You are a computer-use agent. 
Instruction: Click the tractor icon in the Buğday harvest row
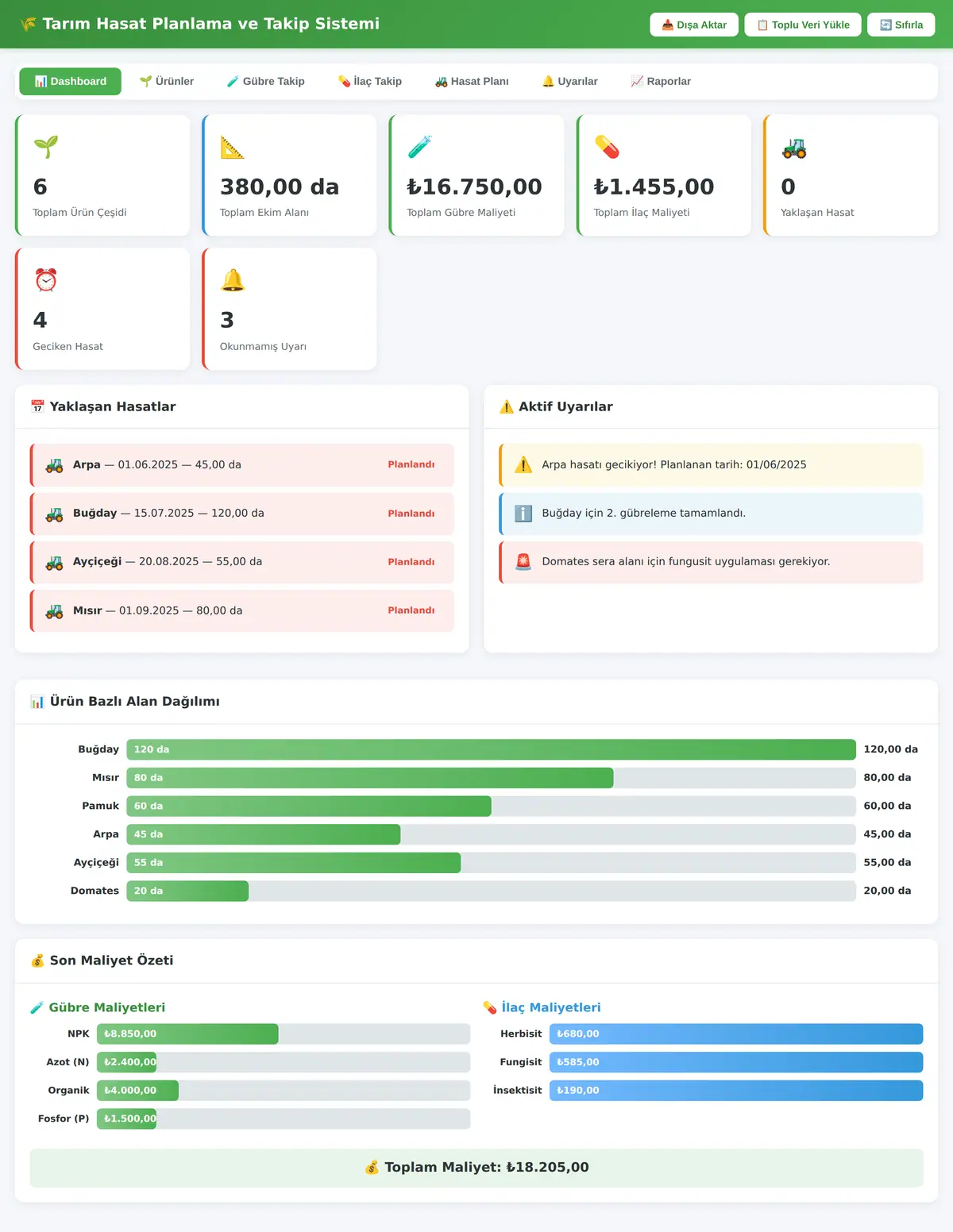[54, 514]
